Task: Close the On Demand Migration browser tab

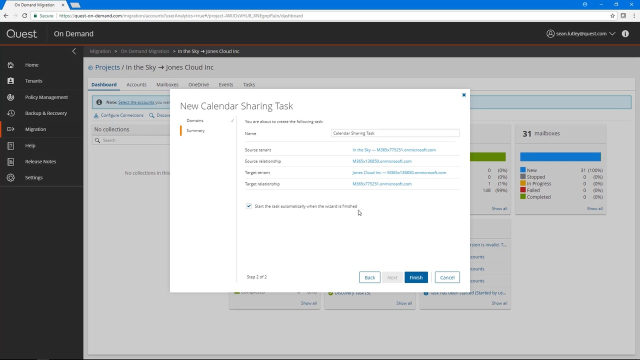Action: 63,5
